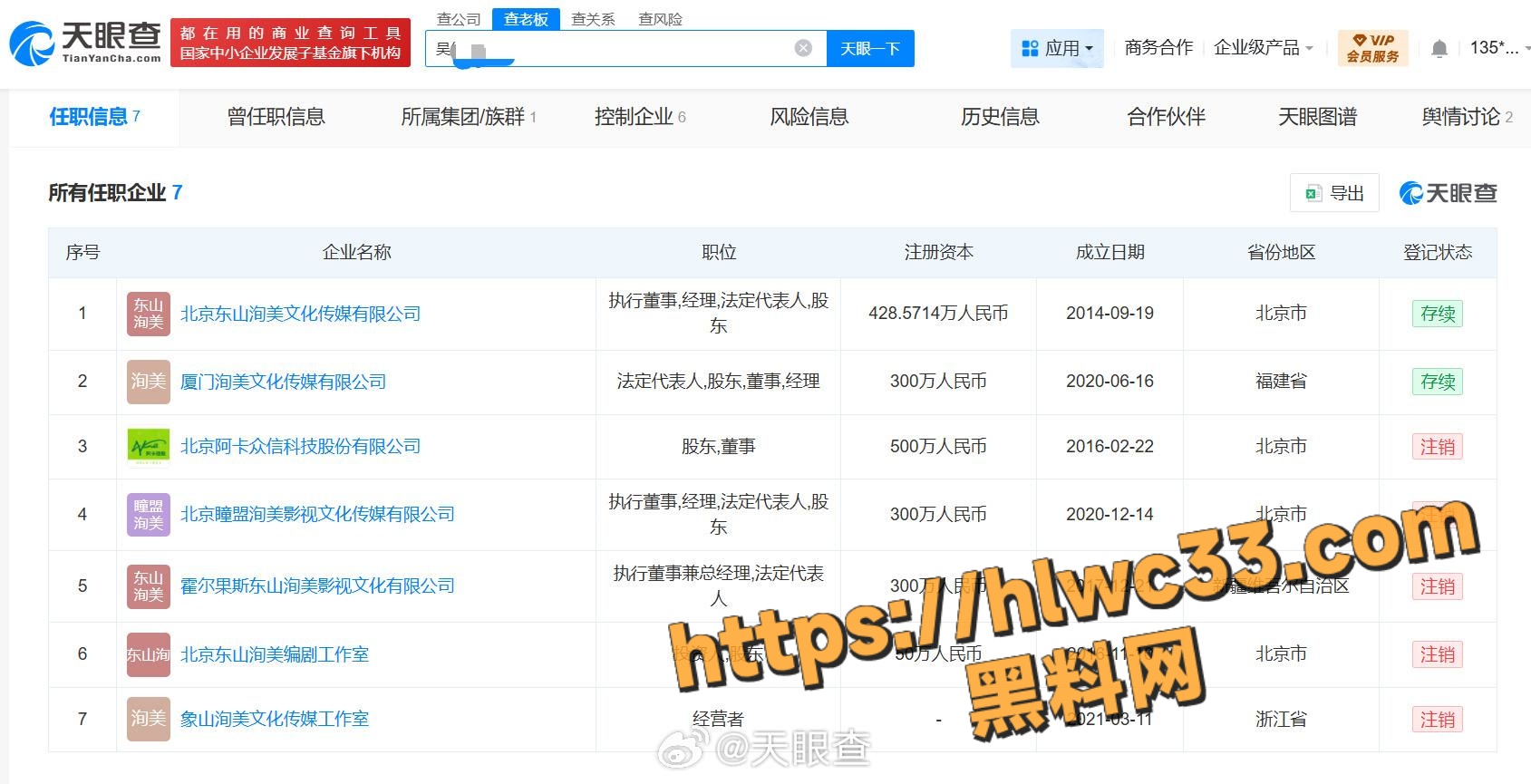Expand the 应用 dropdown
This screenshot has height=784, width=1531.
(x=1057, y=48)
